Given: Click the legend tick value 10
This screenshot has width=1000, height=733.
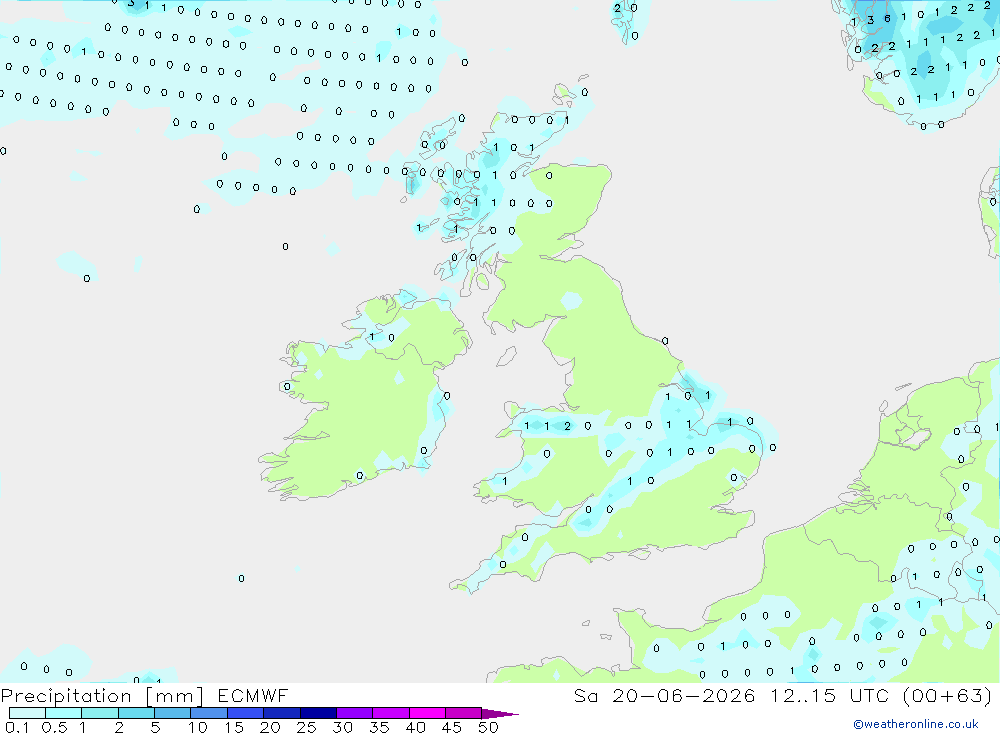Looking at the screenshot, I should tap(198, 727).
